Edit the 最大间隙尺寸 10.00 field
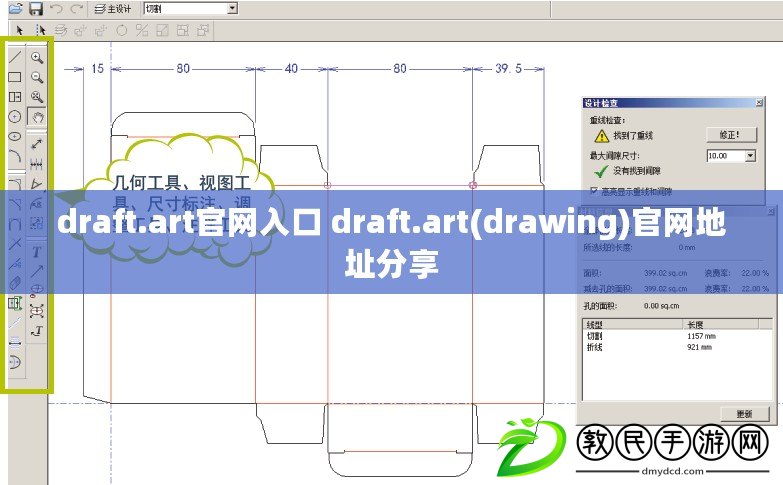The width and height of the screenshot is (783, 485). point(727,156)
